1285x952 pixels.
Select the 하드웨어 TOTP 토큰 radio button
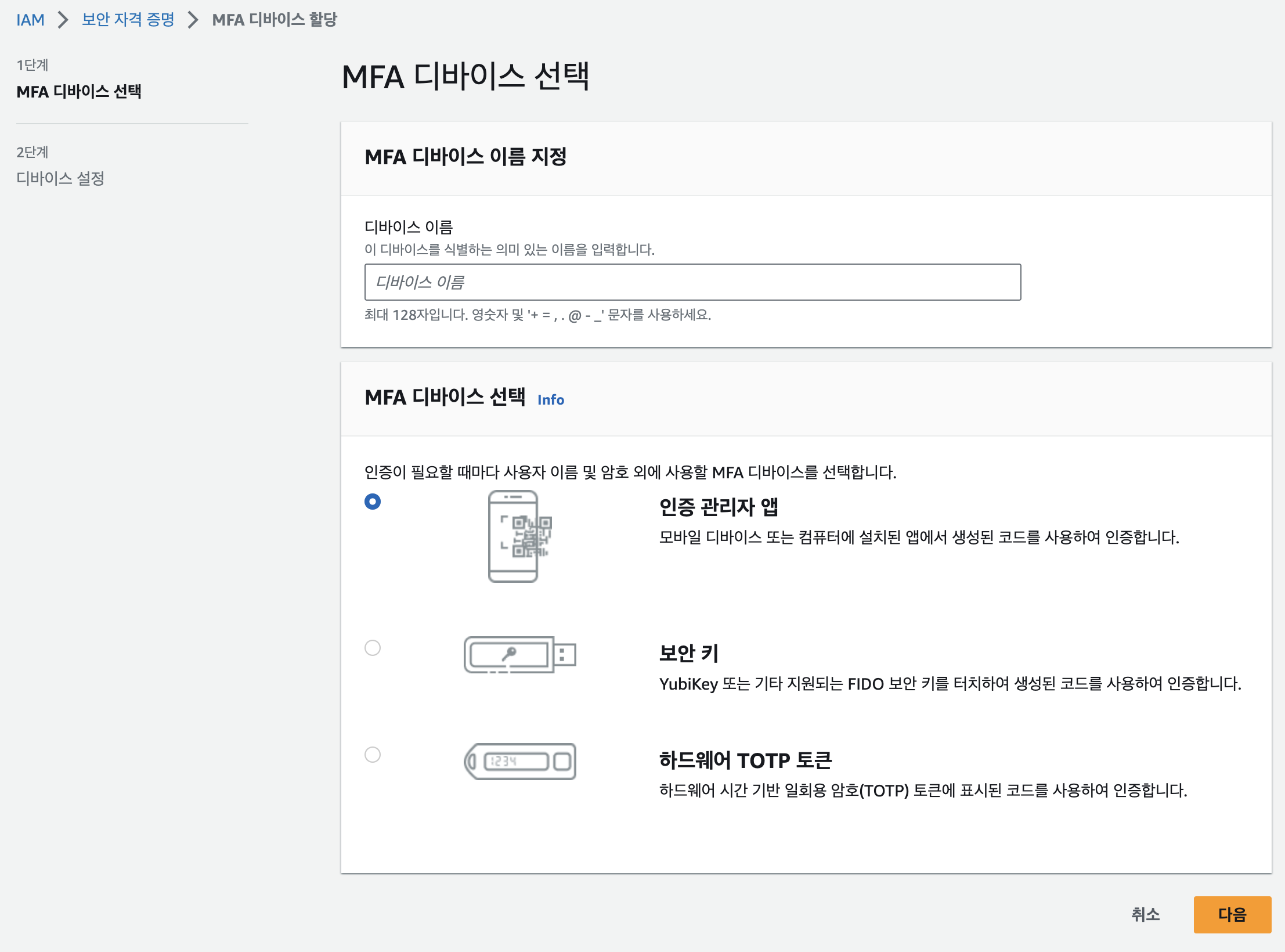(373, 755)
